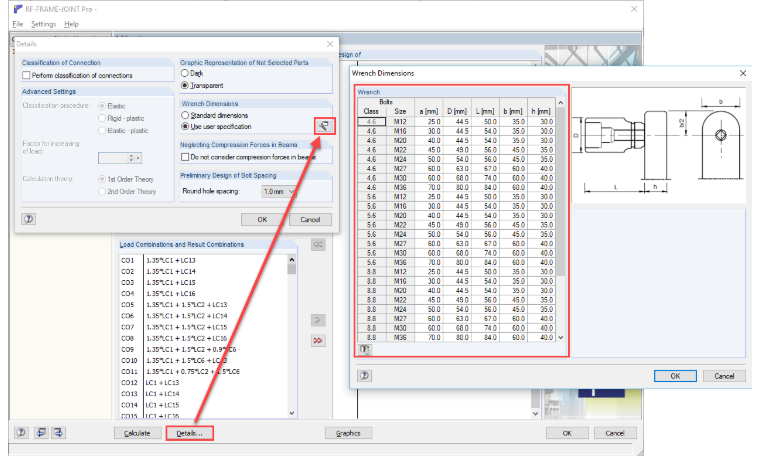The width and height of the screenshot is (760, 456).
Task: Close the Wrench Dimensions dialog
Action: pyautogui.click(x=743, y=73)
